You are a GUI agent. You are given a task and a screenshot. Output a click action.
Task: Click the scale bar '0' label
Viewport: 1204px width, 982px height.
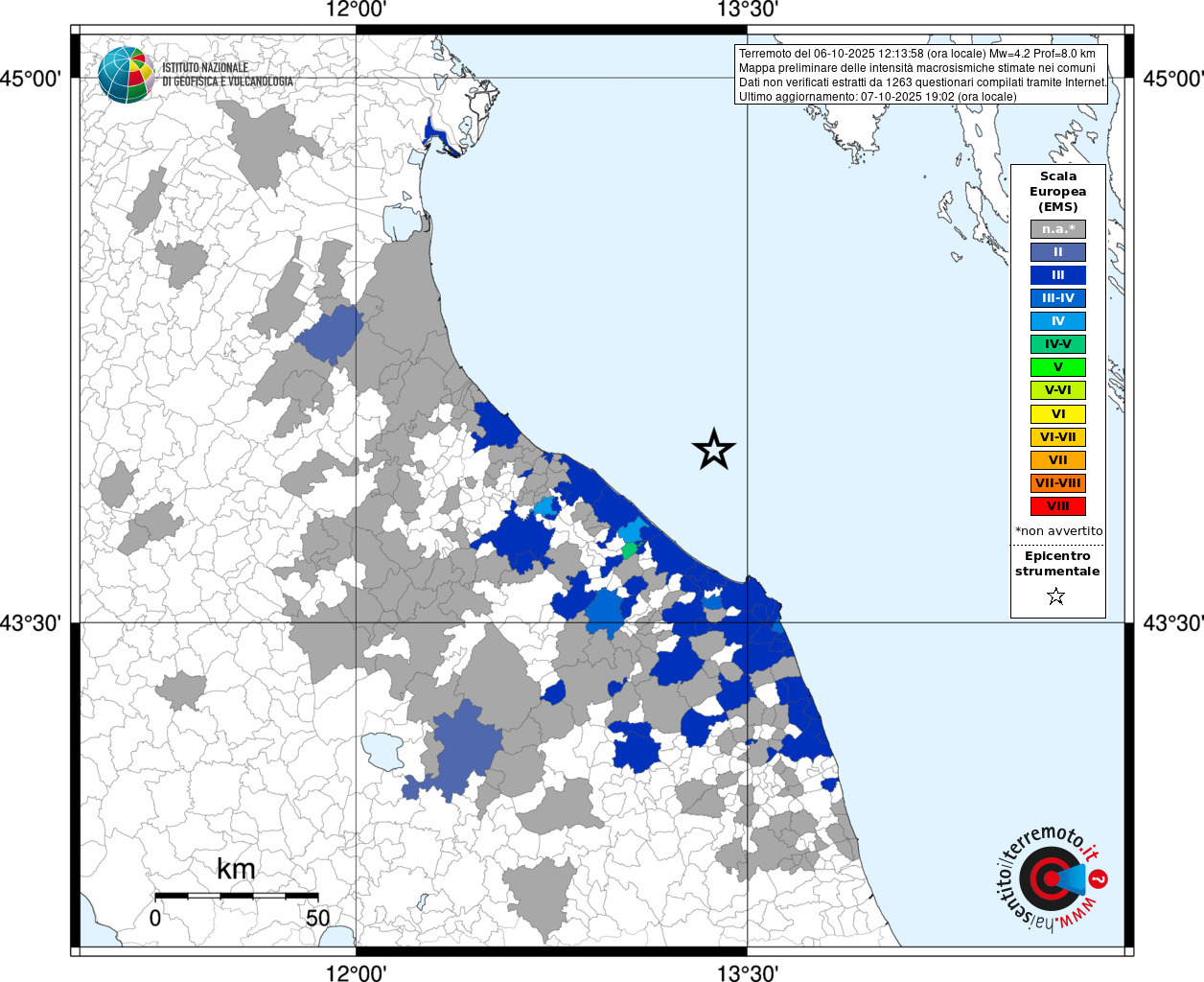point(155,918)
